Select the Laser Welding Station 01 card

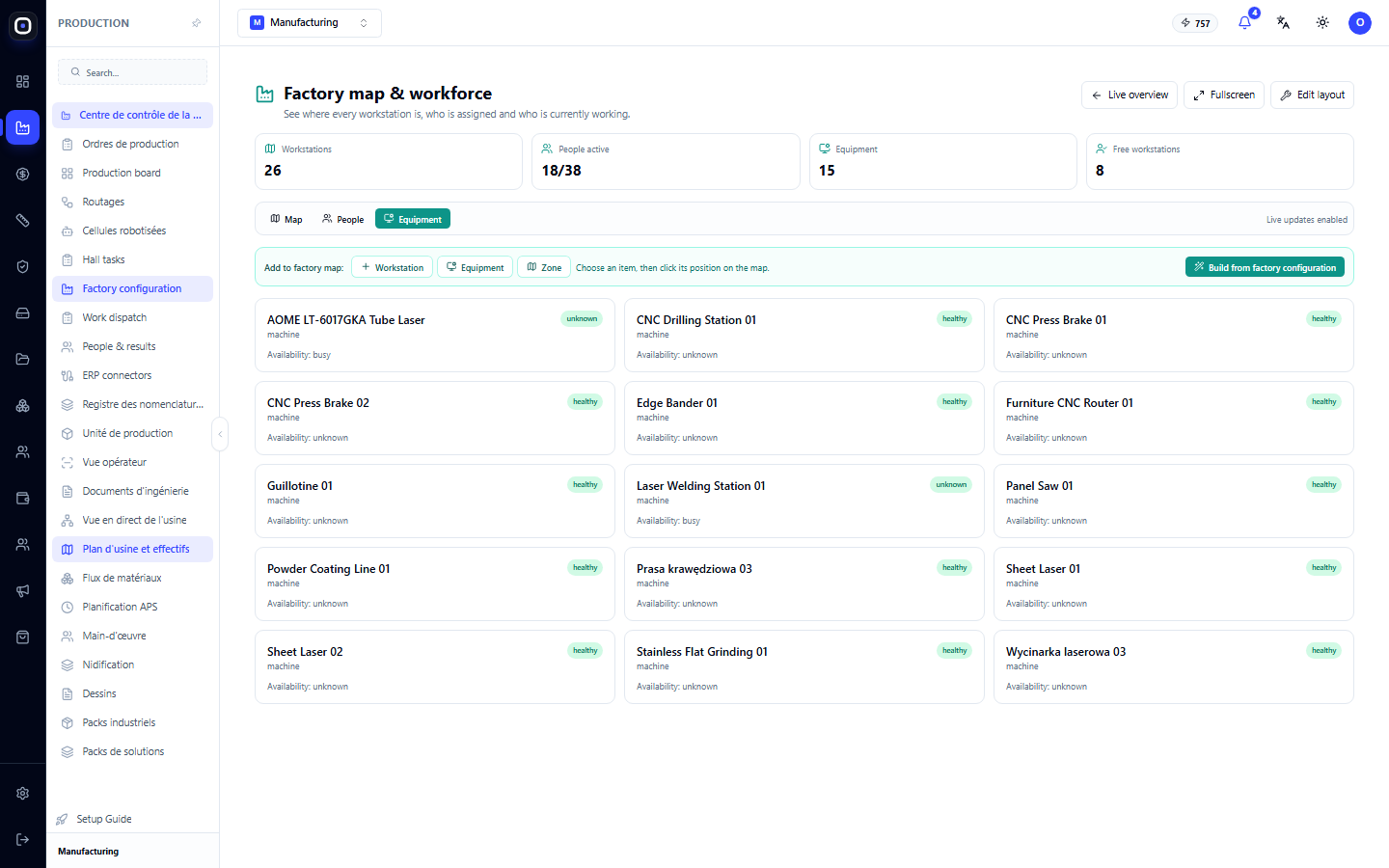tap(804, 501)
